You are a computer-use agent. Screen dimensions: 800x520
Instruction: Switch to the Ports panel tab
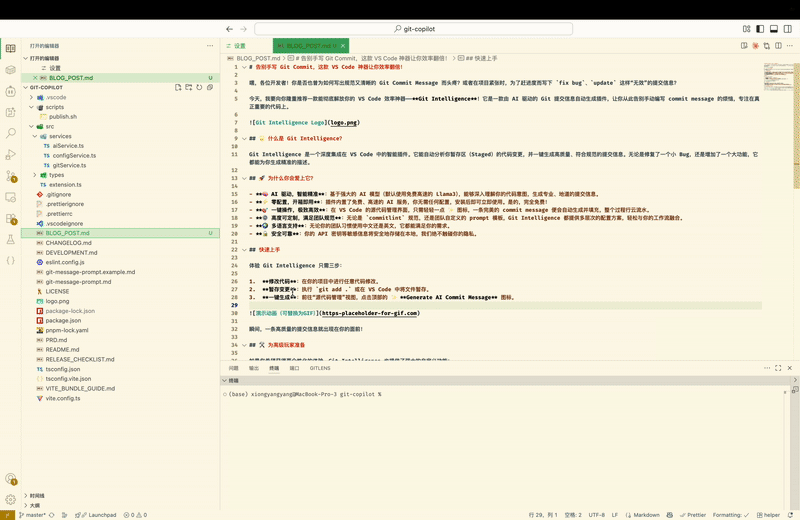[x=294, y=368]
